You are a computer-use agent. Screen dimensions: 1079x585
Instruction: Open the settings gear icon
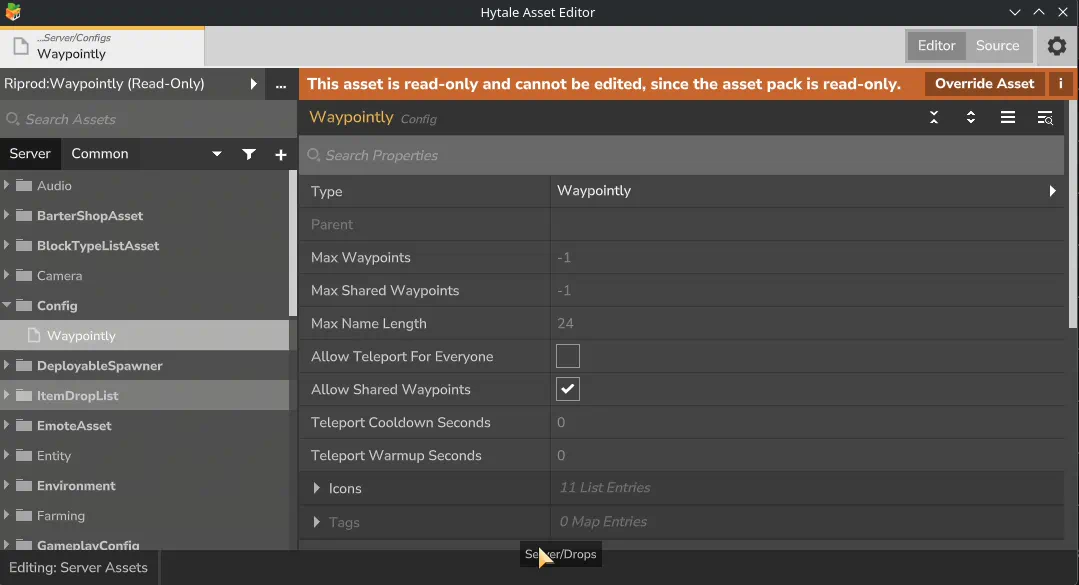click(1056, 46)
